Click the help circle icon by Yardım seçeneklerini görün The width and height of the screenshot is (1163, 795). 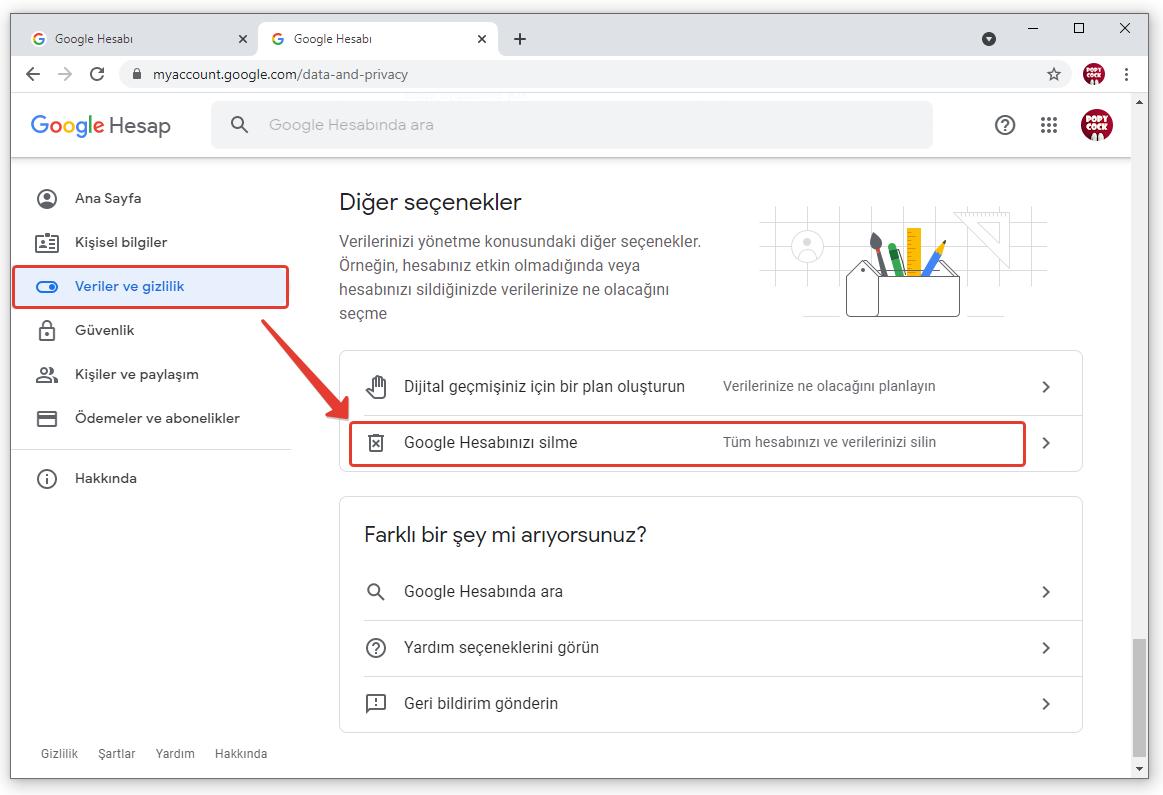tap(376, 647)
